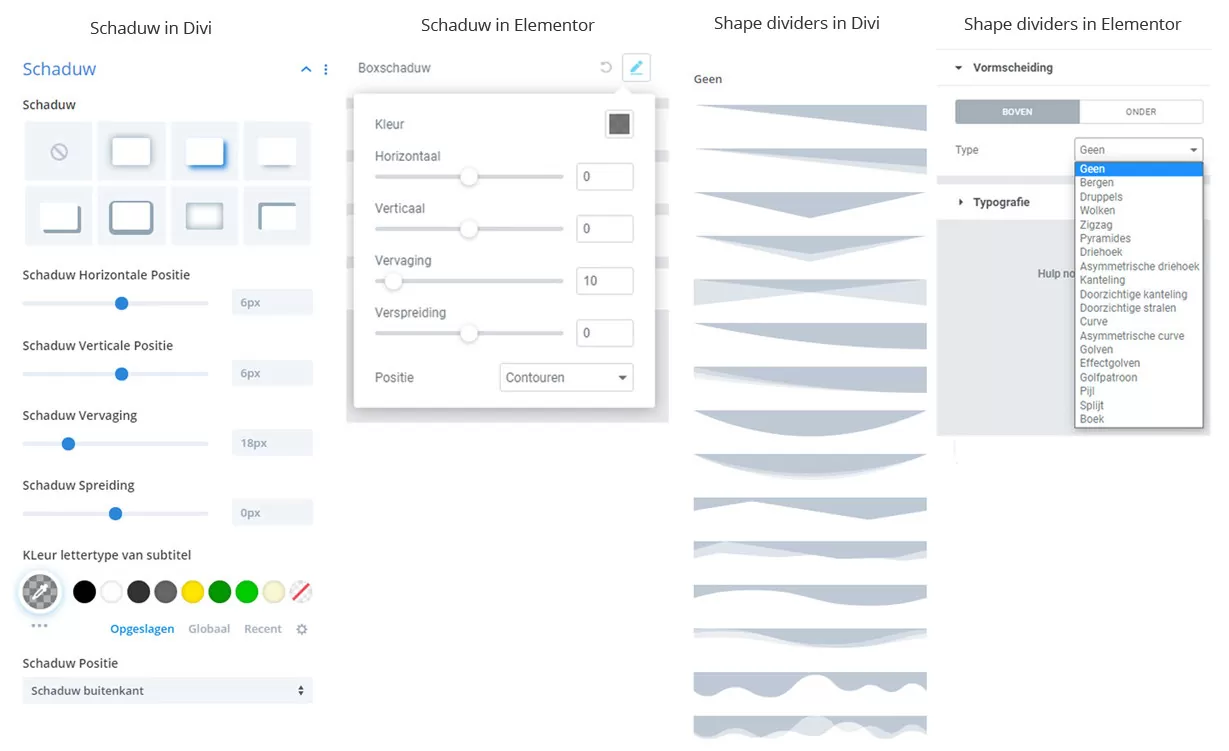Click the Opgeslagen colors link
Image resolution: width=1229 pixels, height=751 pixels.
click(142, 629)
